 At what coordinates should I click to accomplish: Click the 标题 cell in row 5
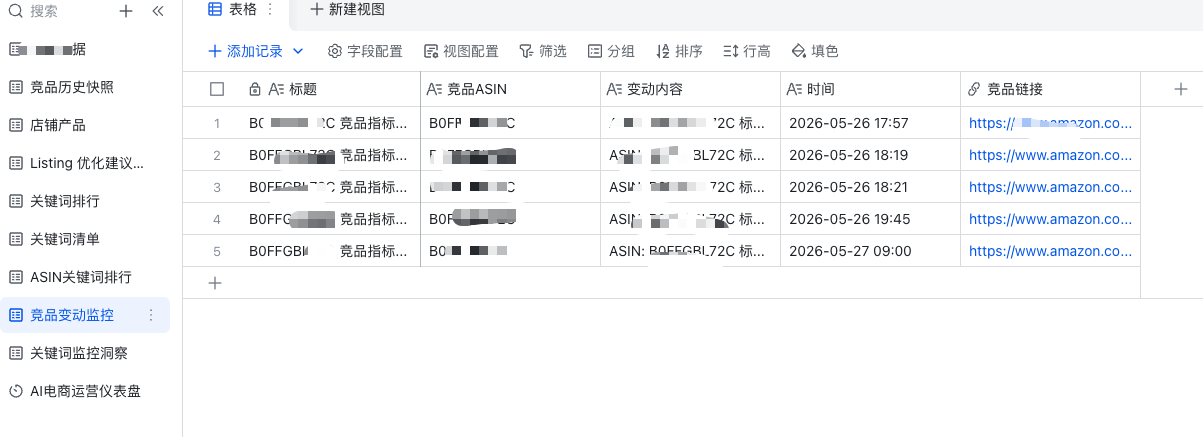pos(330,251)
